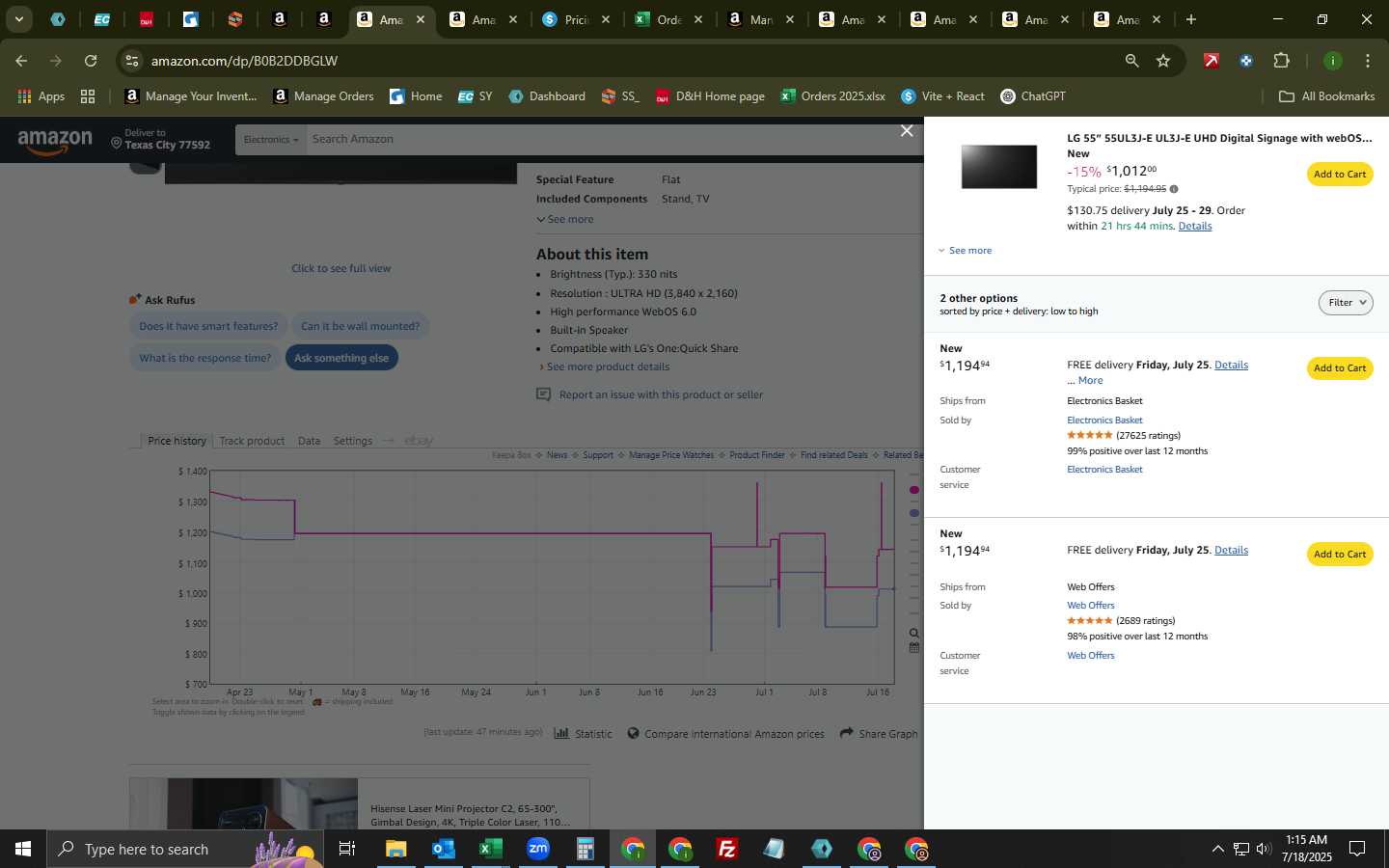This screenshot has width=1389, height=868.
Task: Toggle the blue price series in Keepa legend
Action: [x=914, y=513]
